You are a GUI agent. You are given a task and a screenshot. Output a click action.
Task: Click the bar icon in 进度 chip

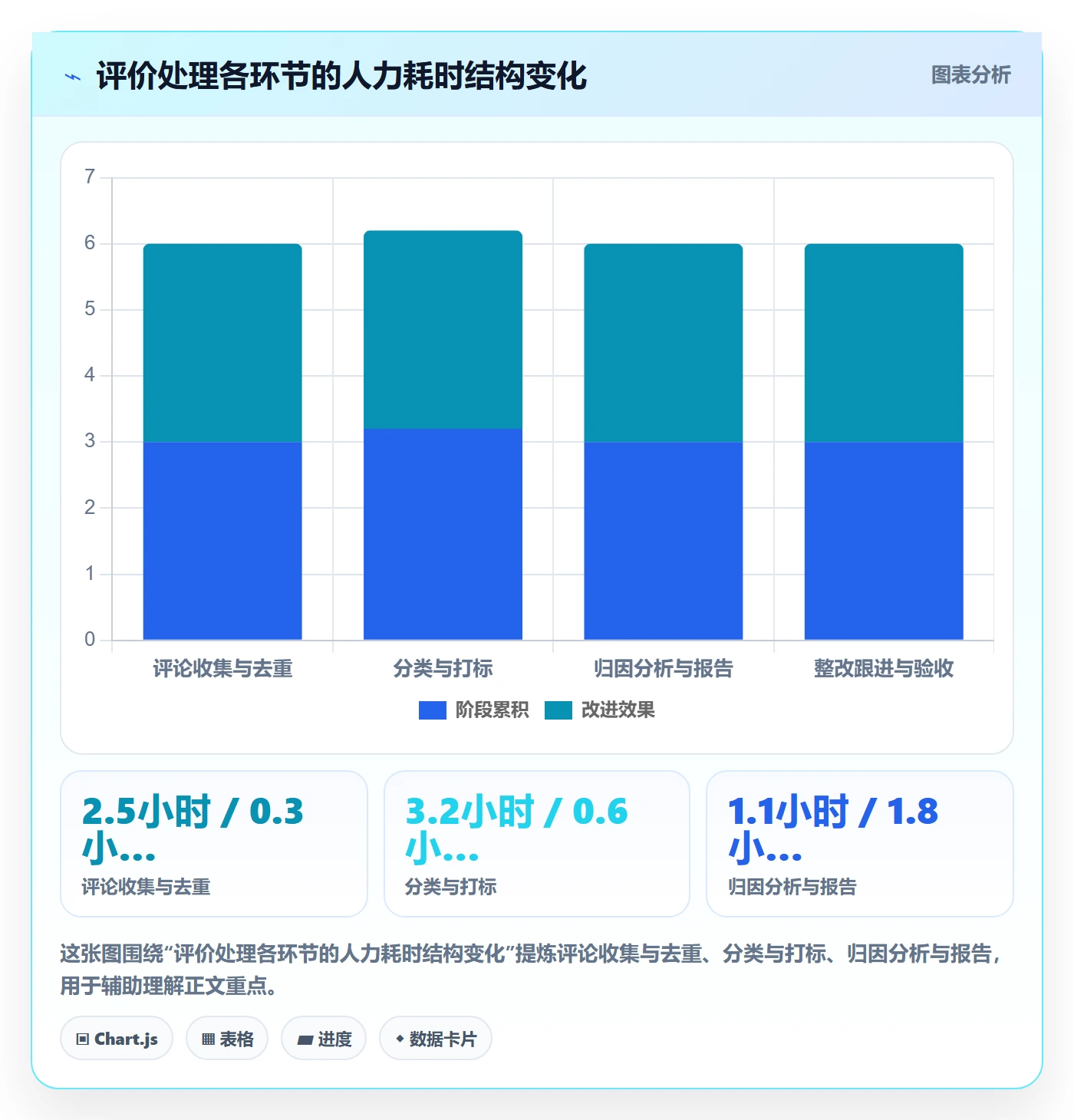[x=305, y=1040]
